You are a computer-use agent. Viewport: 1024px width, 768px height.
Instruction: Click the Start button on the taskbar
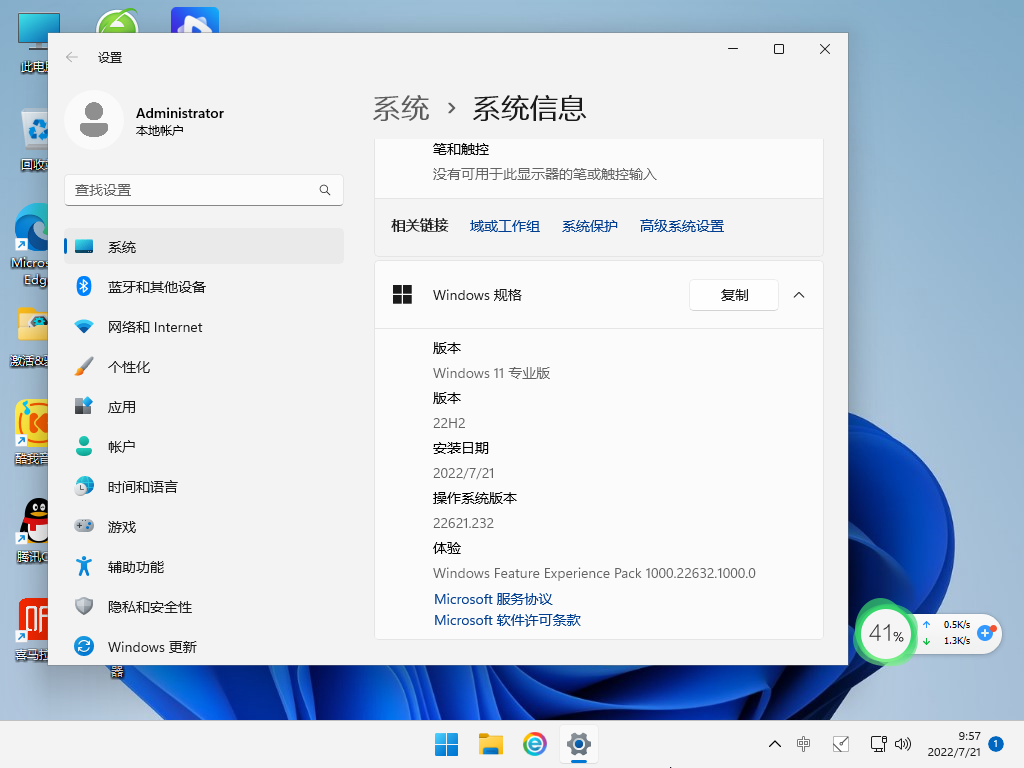click(x=446, y=744)
